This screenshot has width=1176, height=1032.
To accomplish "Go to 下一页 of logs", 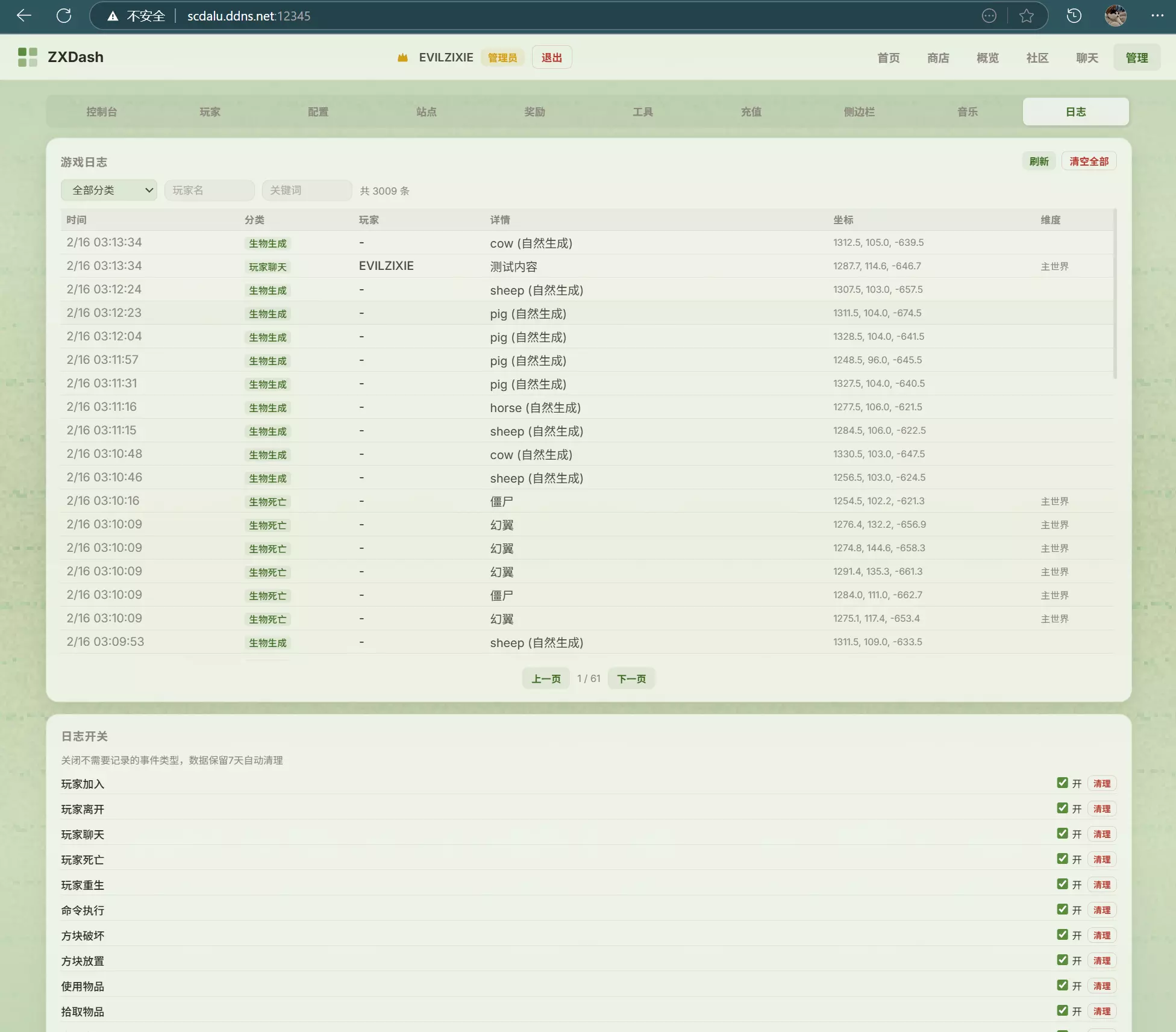I will 631,678.
